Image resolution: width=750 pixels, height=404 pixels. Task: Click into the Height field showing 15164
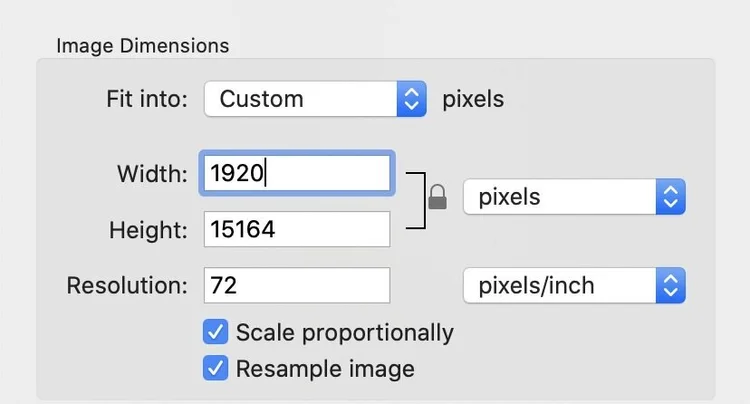pyautogui.click(x=296, y=230)
